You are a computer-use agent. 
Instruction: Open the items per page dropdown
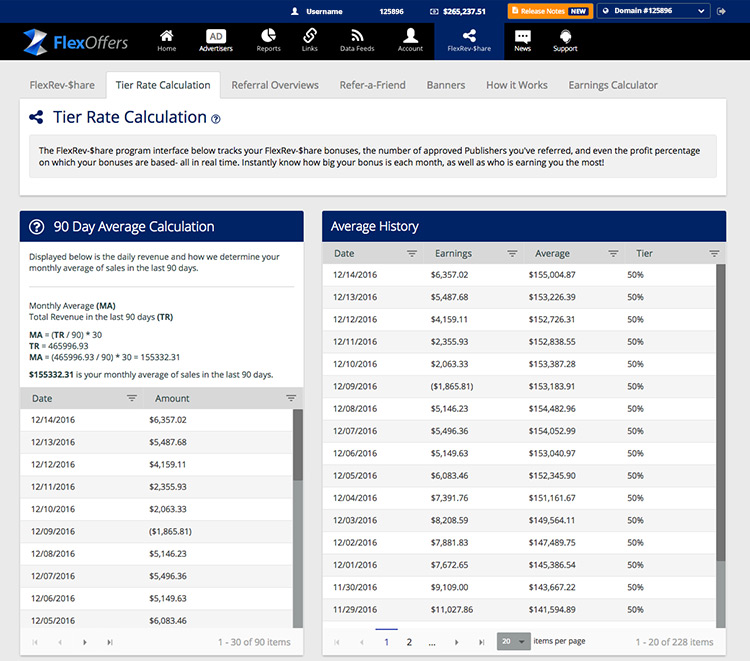point(514,641)
